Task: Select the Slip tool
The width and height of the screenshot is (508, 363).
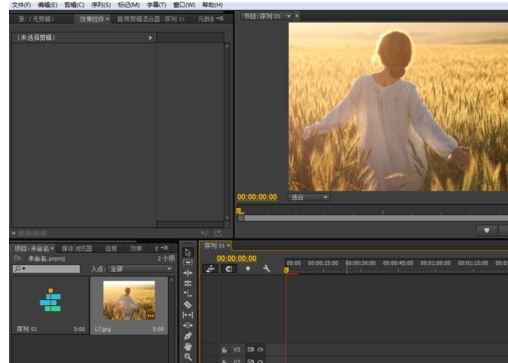Action: tap(188, 315)
